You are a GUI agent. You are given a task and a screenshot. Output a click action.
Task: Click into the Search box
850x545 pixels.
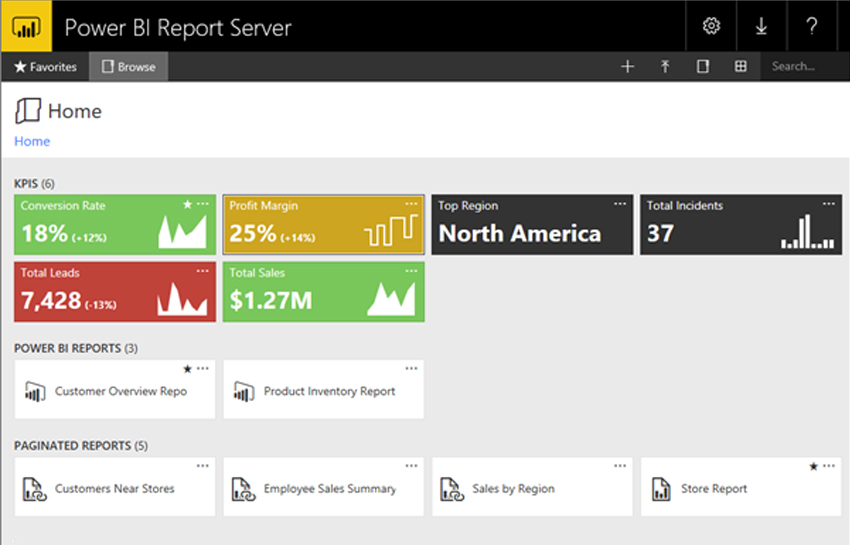[804, 66]
